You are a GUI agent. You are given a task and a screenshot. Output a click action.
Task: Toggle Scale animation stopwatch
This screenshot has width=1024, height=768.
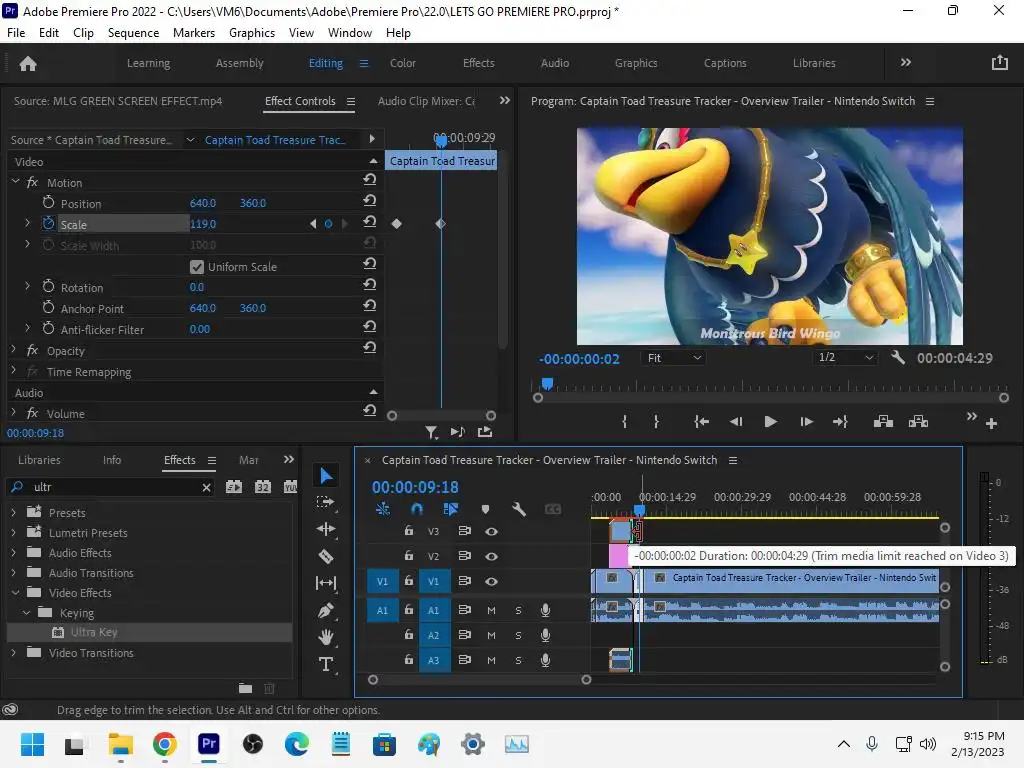point(48,223)
